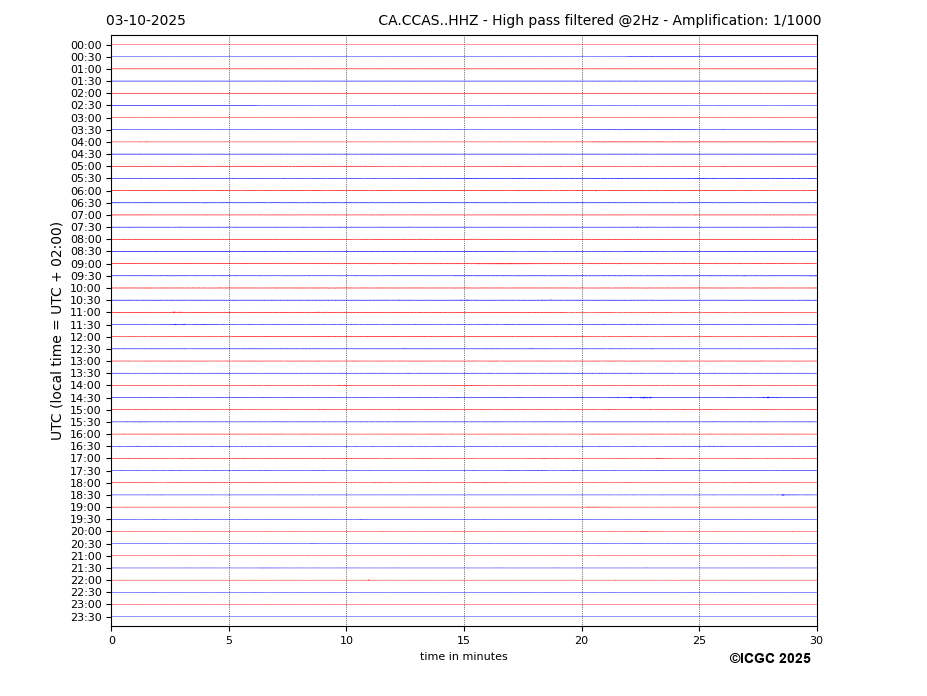Select the 22:00 time row label
This screenshot has height=696, width=927.
tap(86, 580)
